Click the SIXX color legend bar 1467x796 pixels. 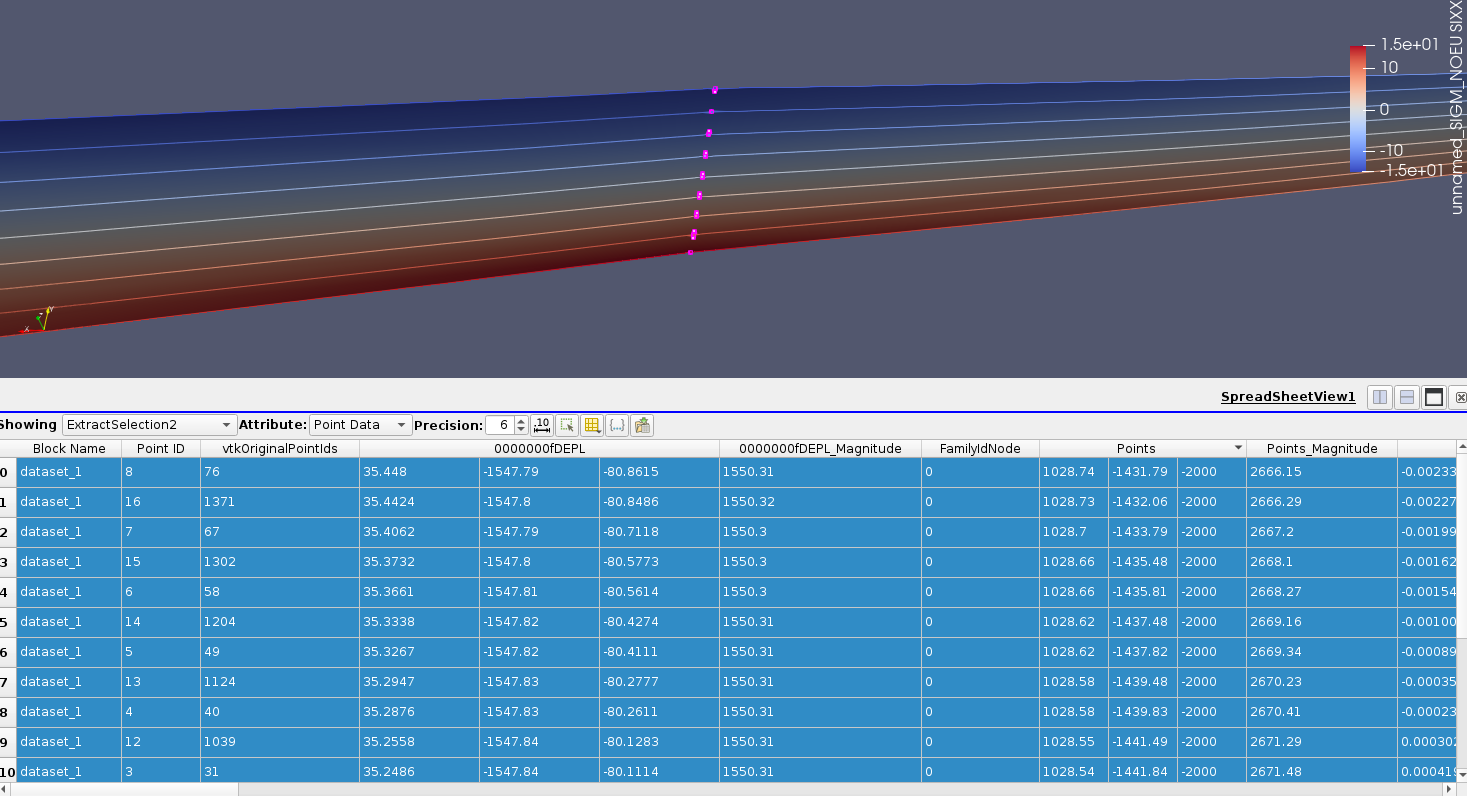pyautogui.click(x=1357, y=108)
